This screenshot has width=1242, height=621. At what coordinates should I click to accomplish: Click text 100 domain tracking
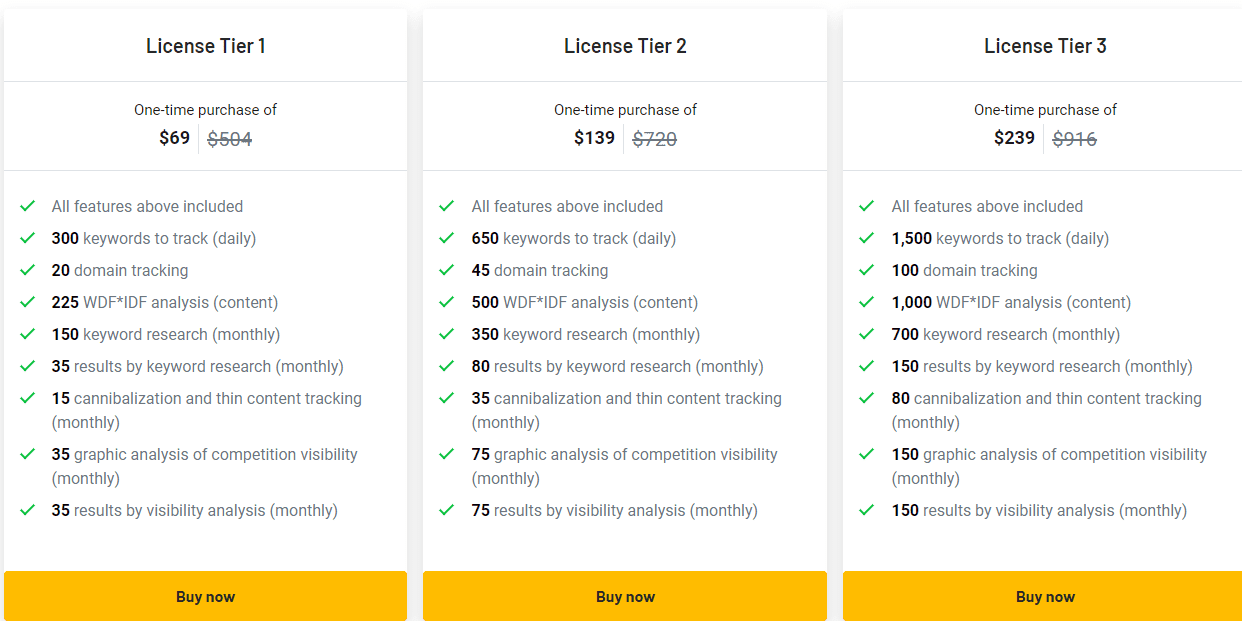point(965,270)
